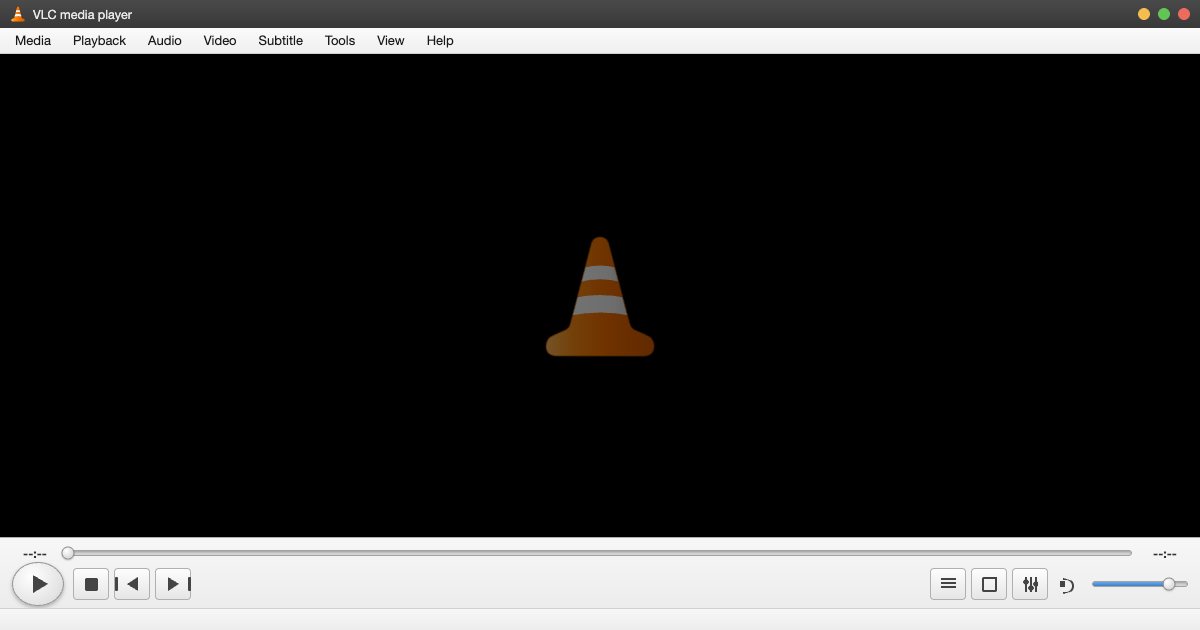Stop playback using the square Stop button

pyautogui.click(x=91, y=584)
